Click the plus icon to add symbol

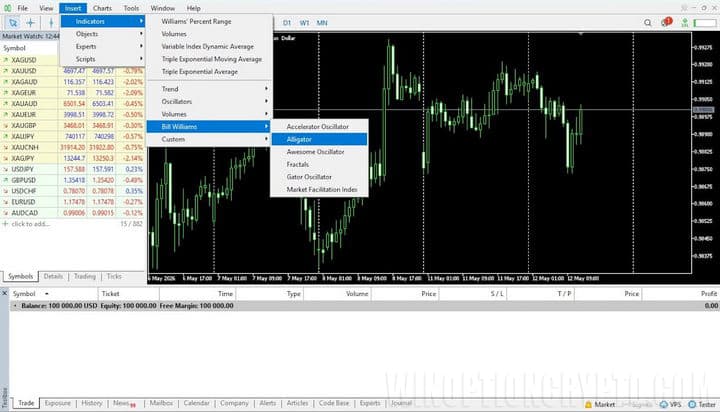[6, 224]
